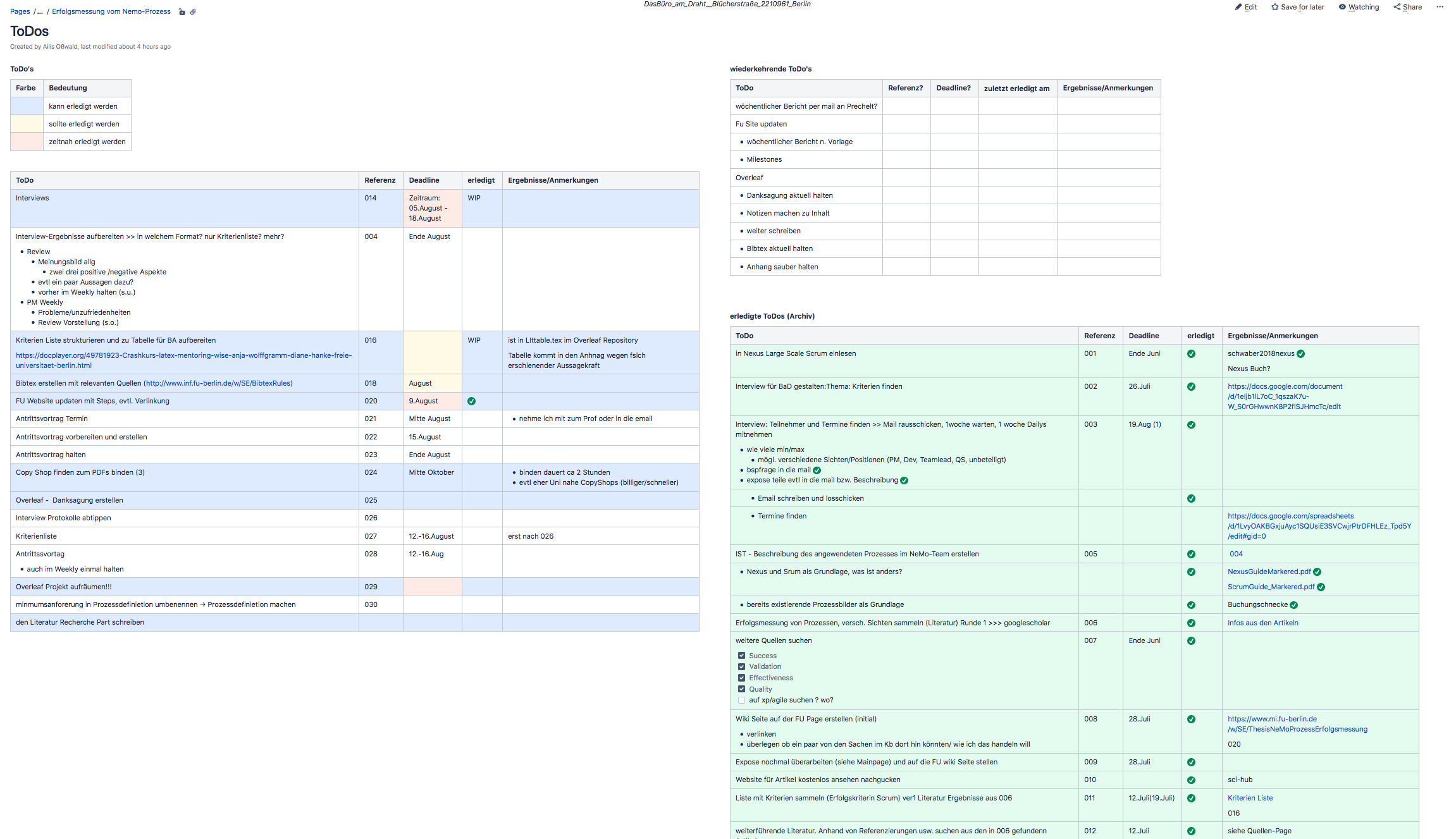Open the more actions ellipsis menu
This screenshot has height=839, width=1456.
coord(1440,7)
